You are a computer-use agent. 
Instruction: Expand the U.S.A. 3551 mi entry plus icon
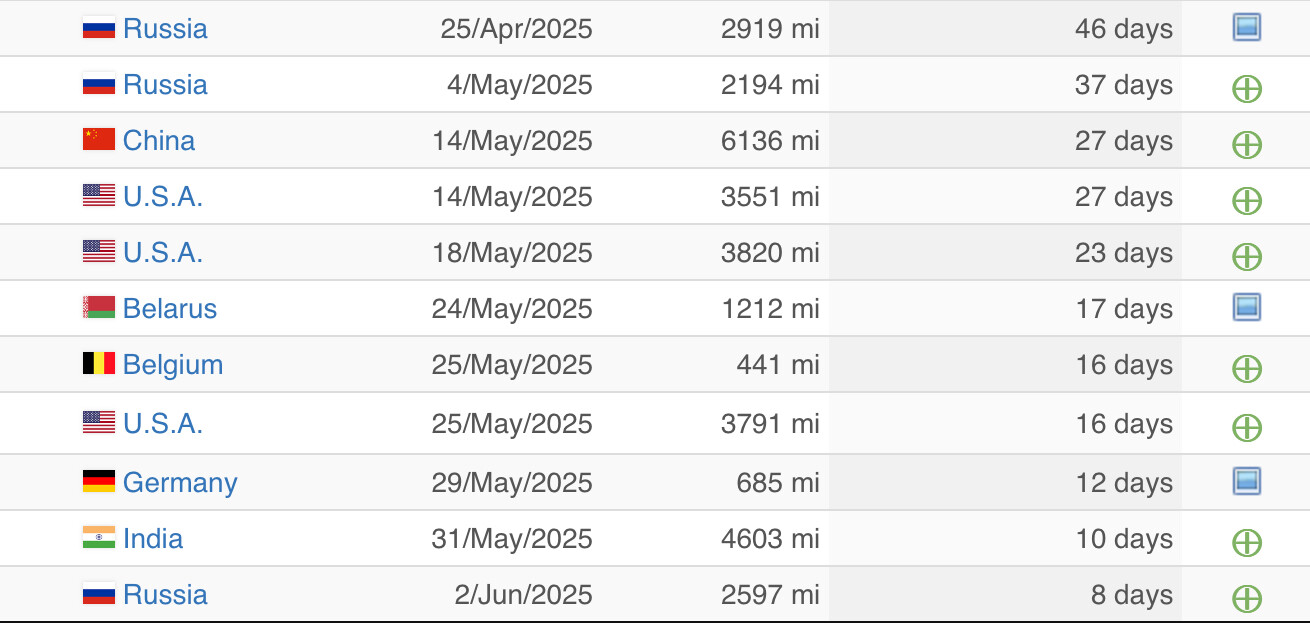pos(1246,201)
